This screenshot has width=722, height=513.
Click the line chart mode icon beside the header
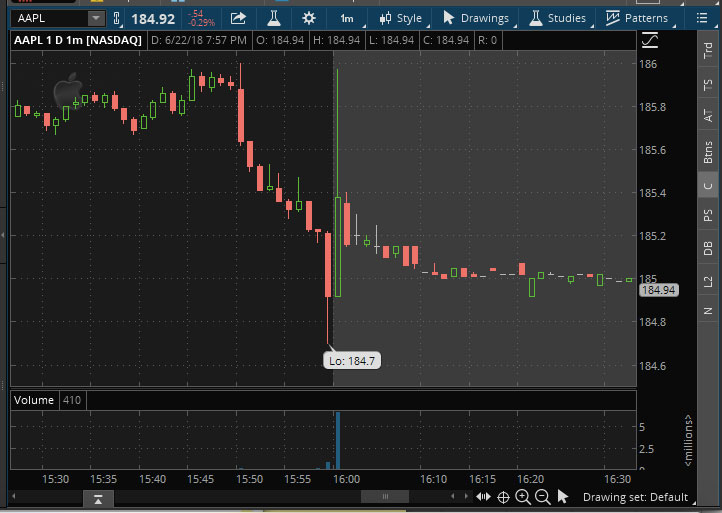click(x=650, y=41)
